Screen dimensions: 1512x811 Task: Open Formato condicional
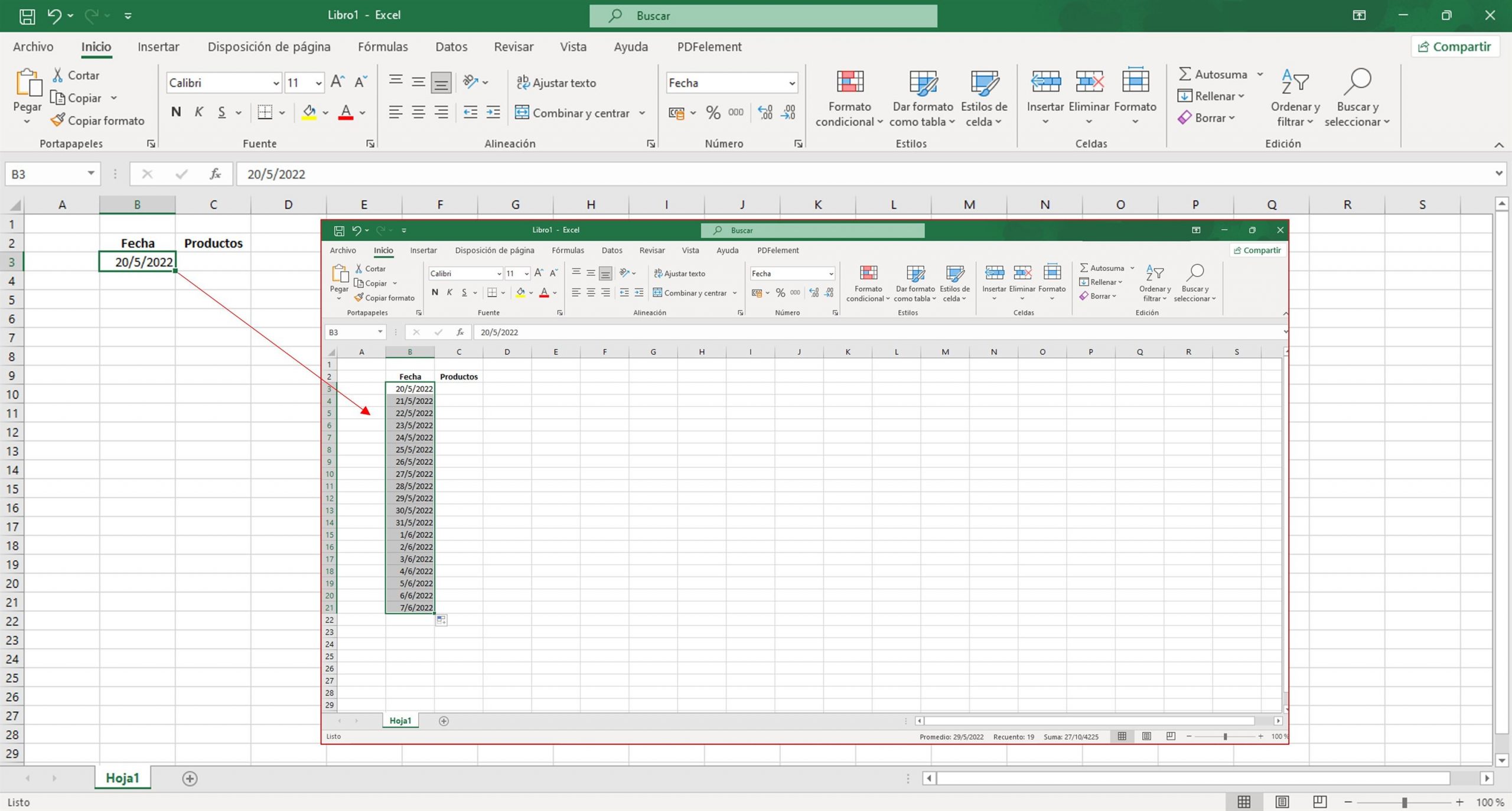(x=849, y=97)
